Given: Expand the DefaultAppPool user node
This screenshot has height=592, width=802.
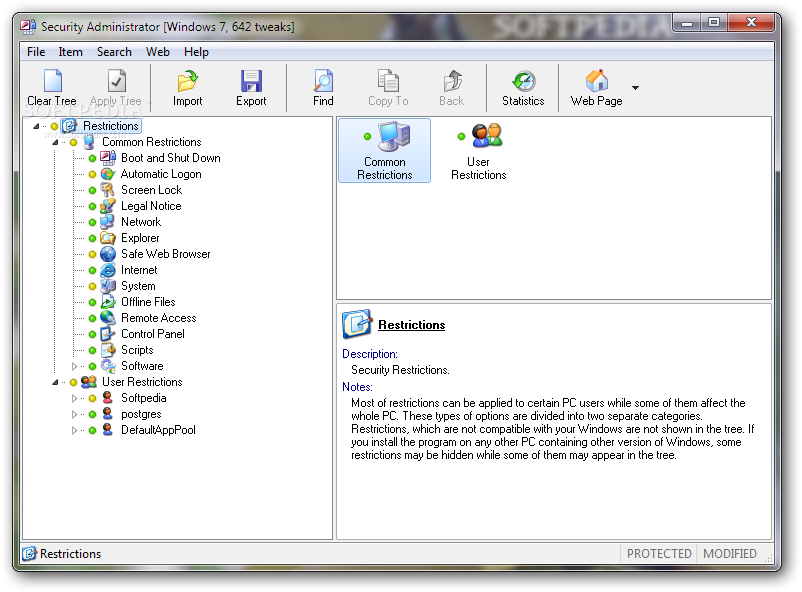Looking at the screenshot, I should [74, 430].
